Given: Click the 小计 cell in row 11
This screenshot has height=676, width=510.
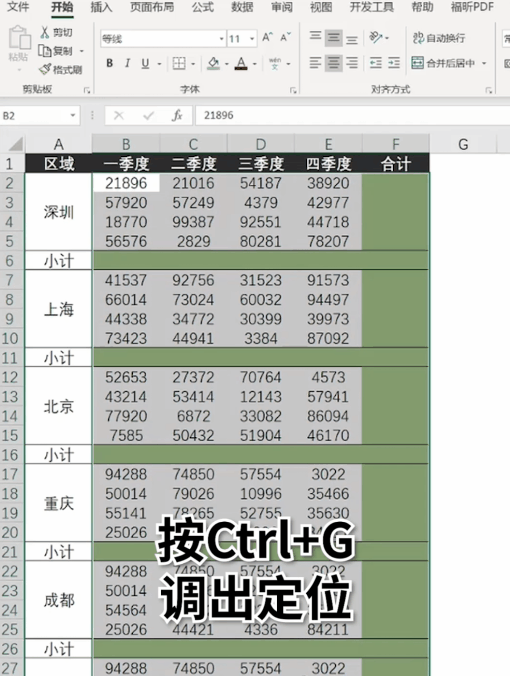Looking at the screenshot, I should coord(59,358).
